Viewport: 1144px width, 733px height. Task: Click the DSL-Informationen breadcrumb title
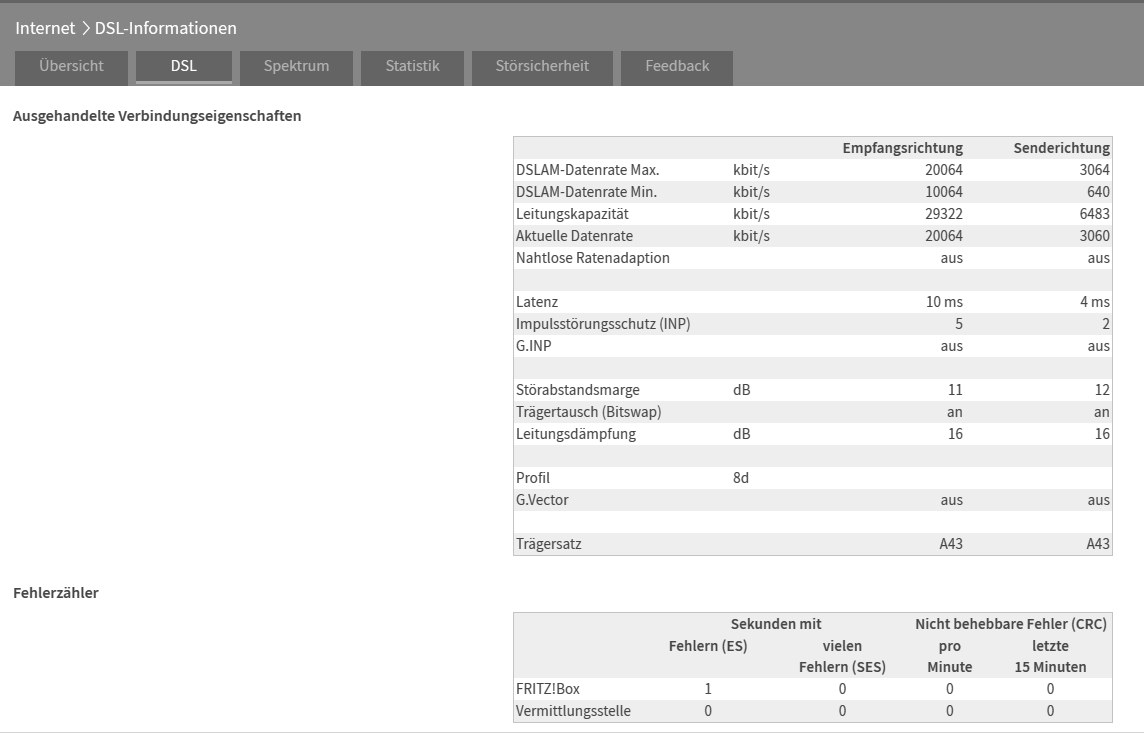coord(166,28)
